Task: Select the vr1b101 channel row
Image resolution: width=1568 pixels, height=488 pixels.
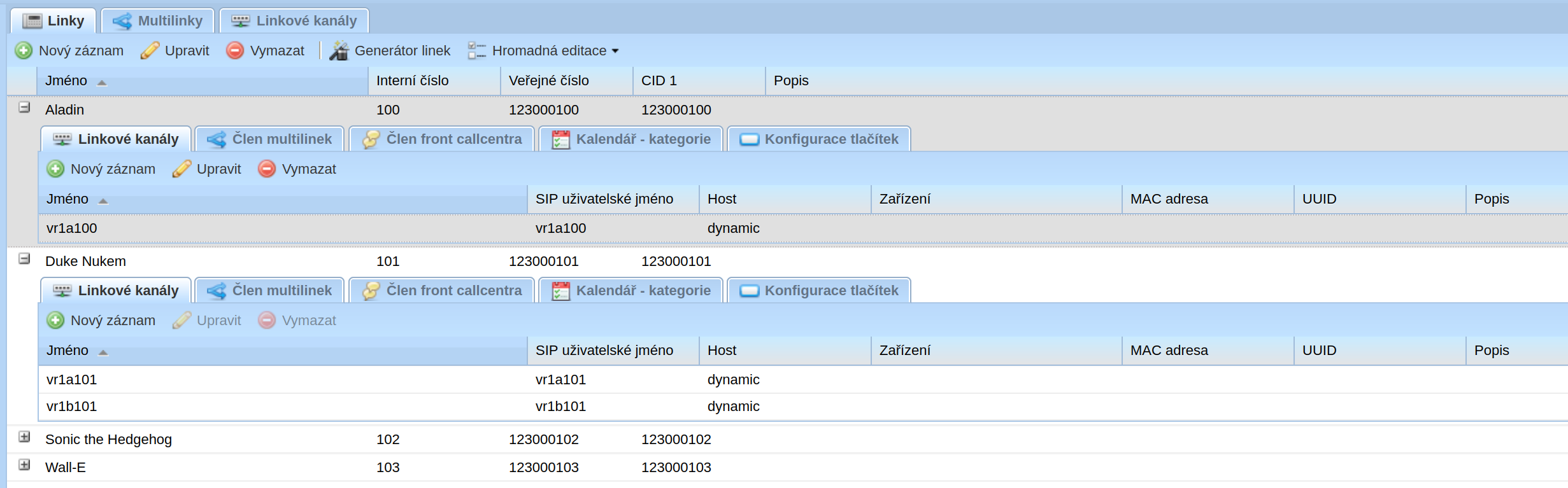Action: [x=803, y=407]
